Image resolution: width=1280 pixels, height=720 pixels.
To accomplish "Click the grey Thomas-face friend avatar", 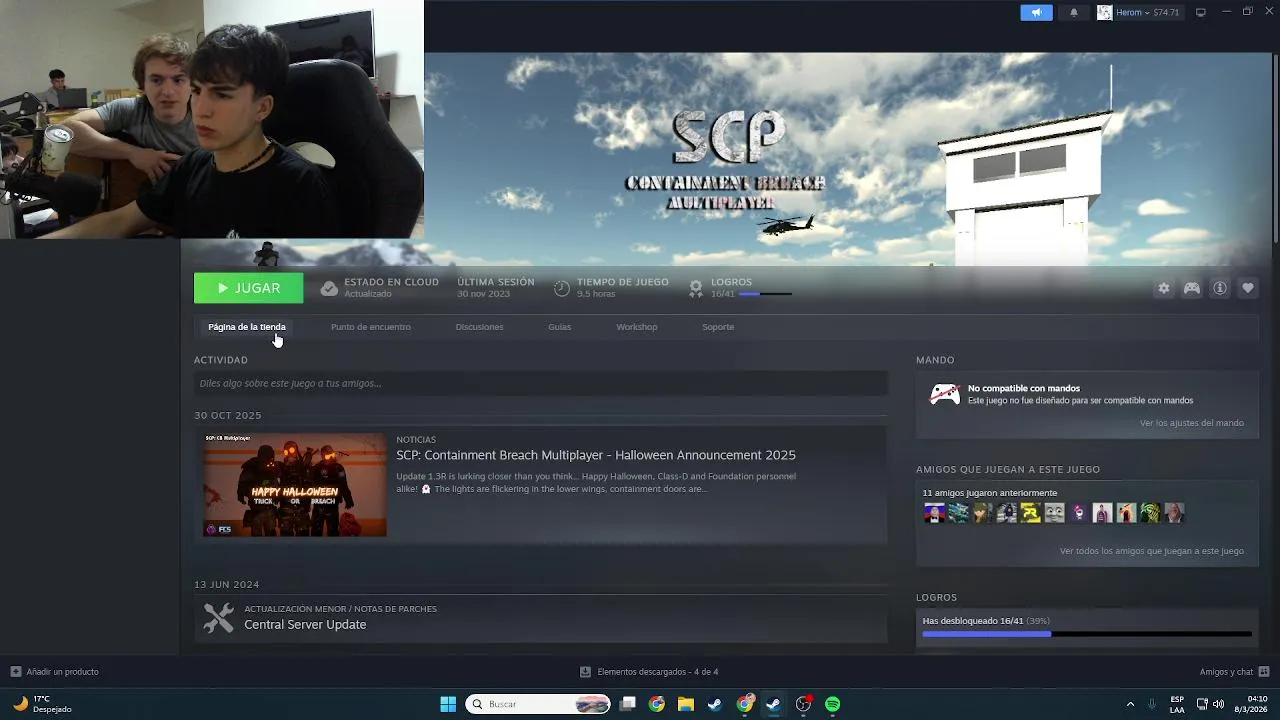I will coord(1054,513).
